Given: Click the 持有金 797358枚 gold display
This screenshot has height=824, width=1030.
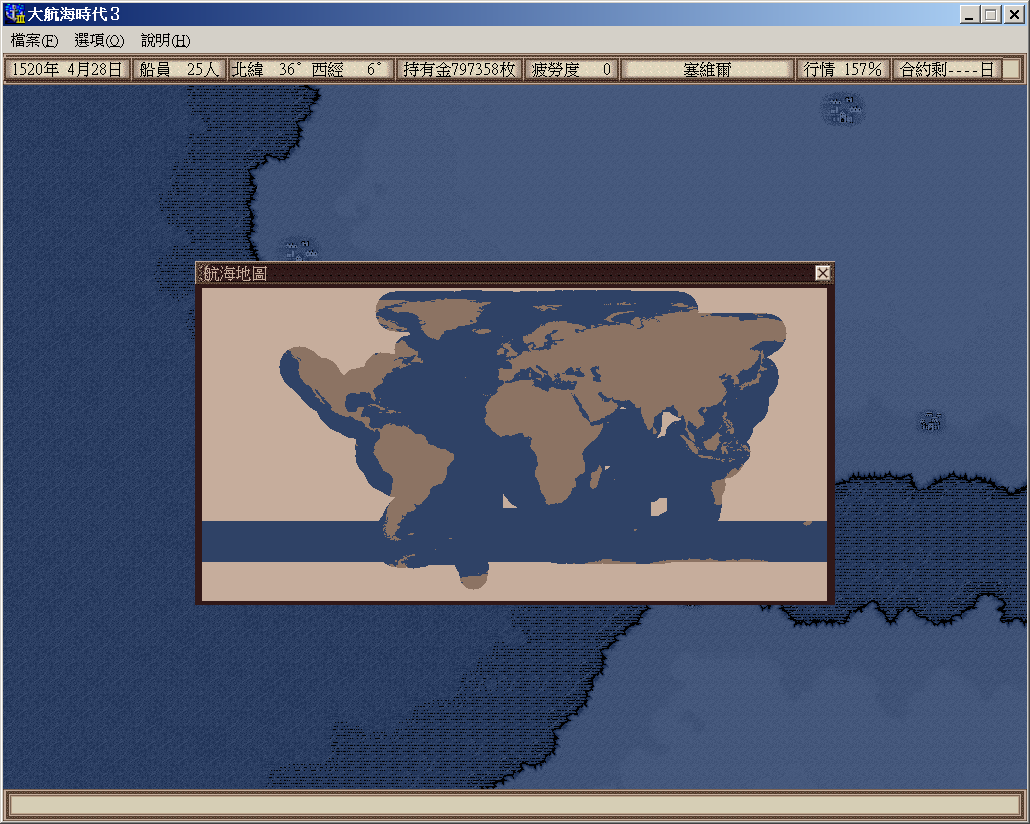Looking at the screenshot, I should coord(459,69).
